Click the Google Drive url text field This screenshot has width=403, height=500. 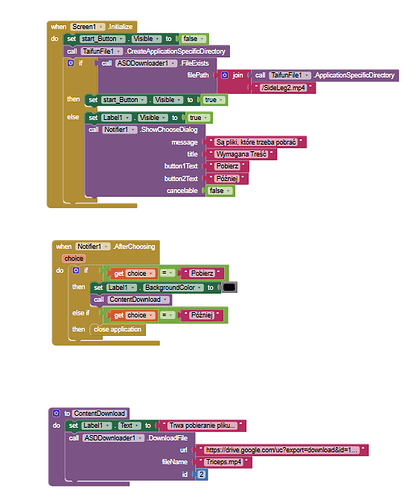(282, 450)
